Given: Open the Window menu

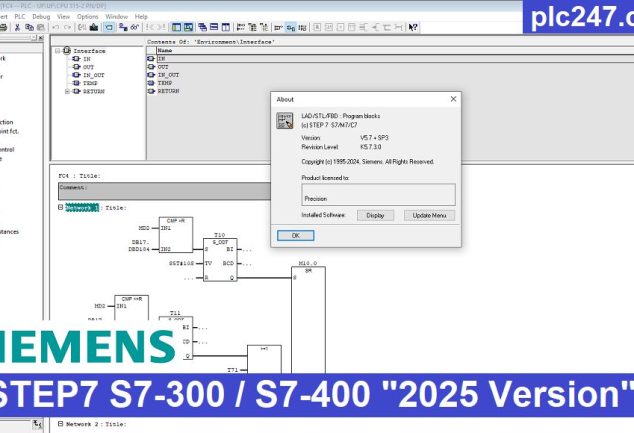Looking at the screenshot, I should pyautogui.click(x=116, y=17).
